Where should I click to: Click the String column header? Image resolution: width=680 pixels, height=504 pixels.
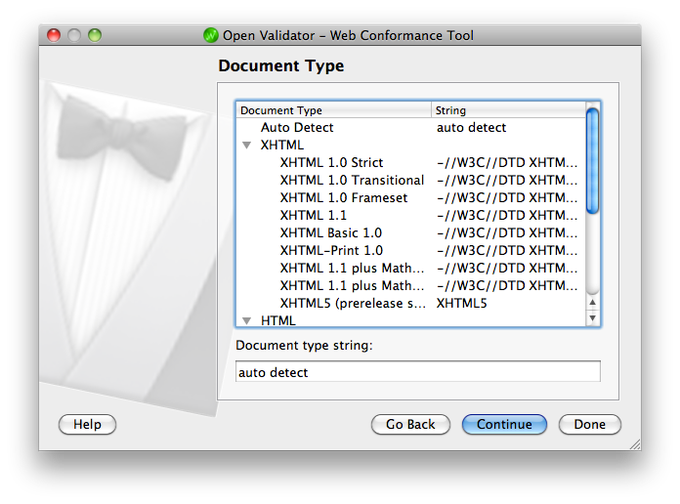[x=508, y=110]
